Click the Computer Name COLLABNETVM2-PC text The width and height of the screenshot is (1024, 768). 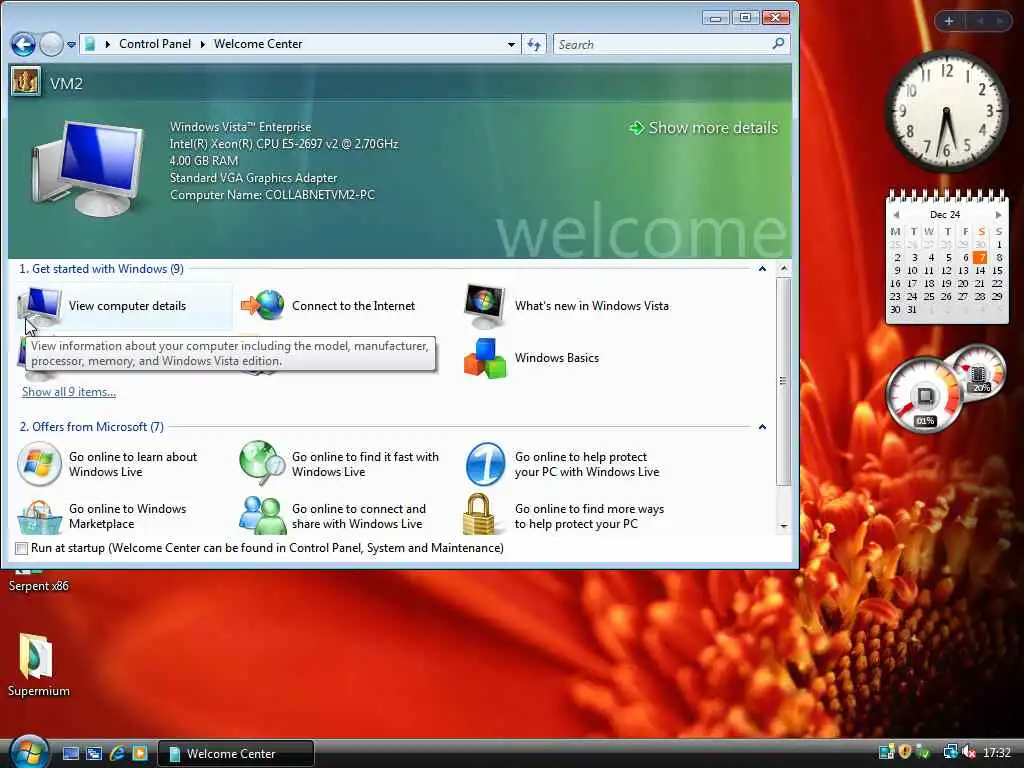[x=272, y=195]
